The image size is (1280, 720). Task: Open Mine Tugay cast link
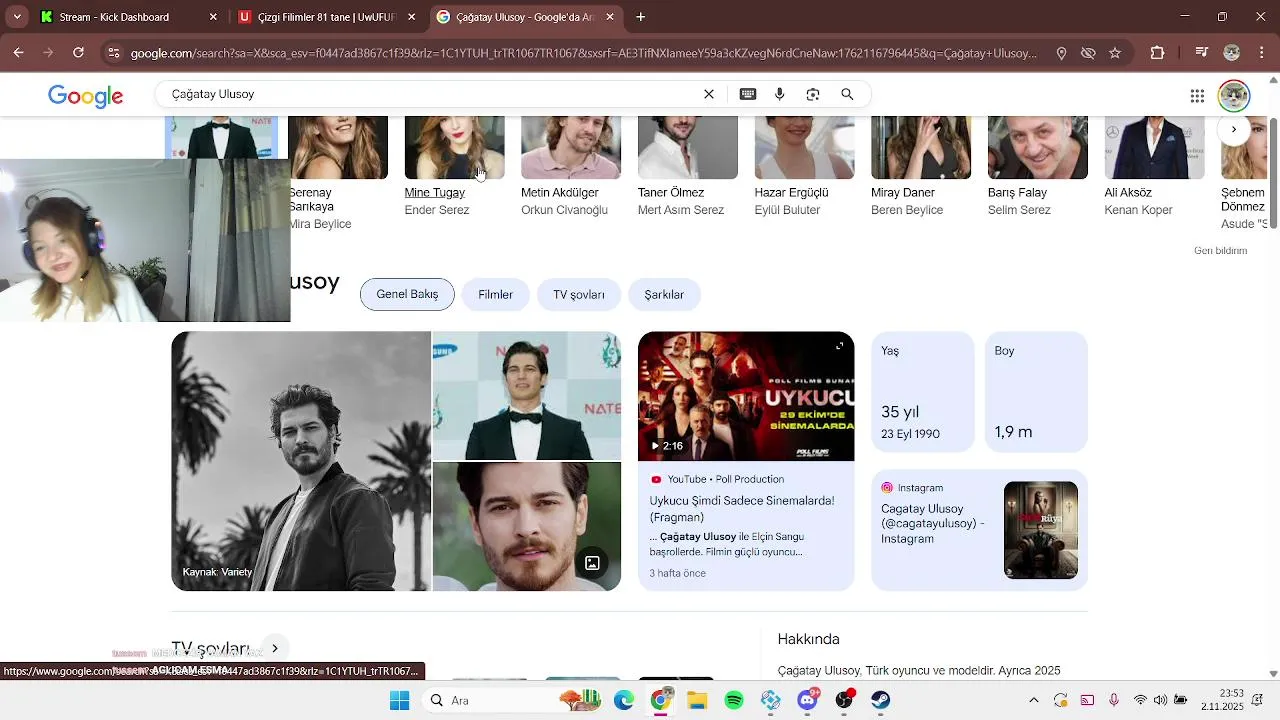(x=434, y=192)
